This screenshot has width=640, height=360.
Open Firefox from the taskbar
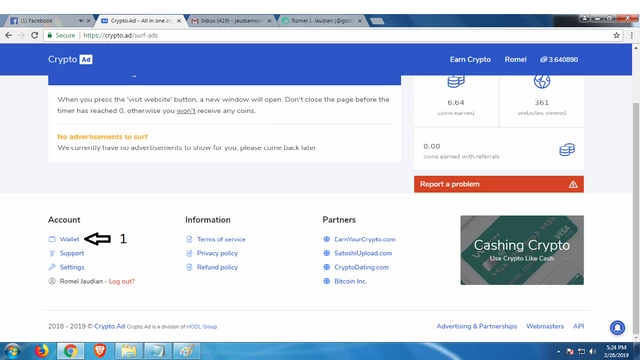click(41, 351)
